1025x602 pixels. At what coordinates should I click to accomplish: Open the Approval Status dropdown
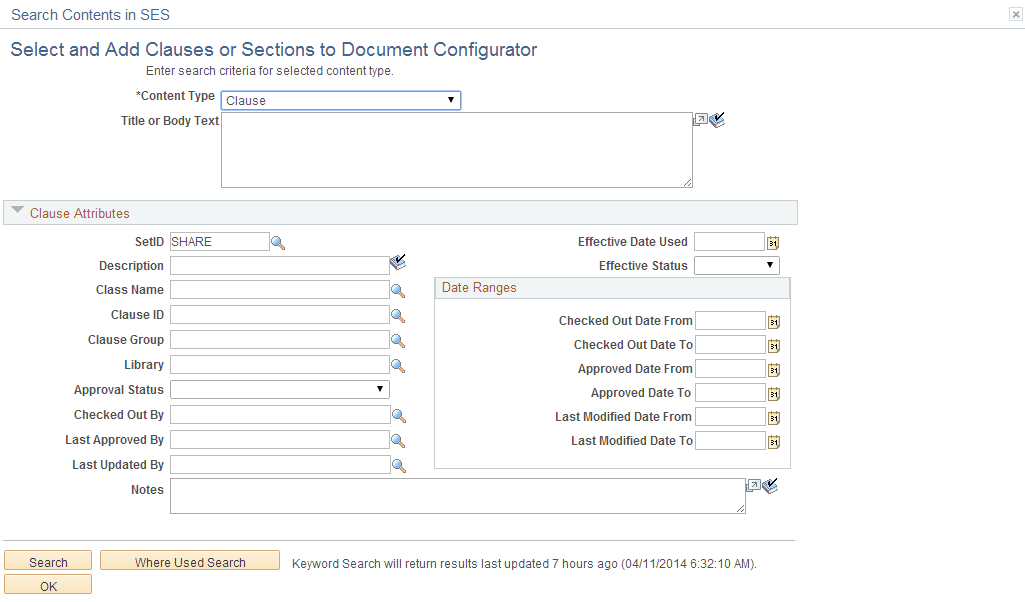[x=379, y=389]
